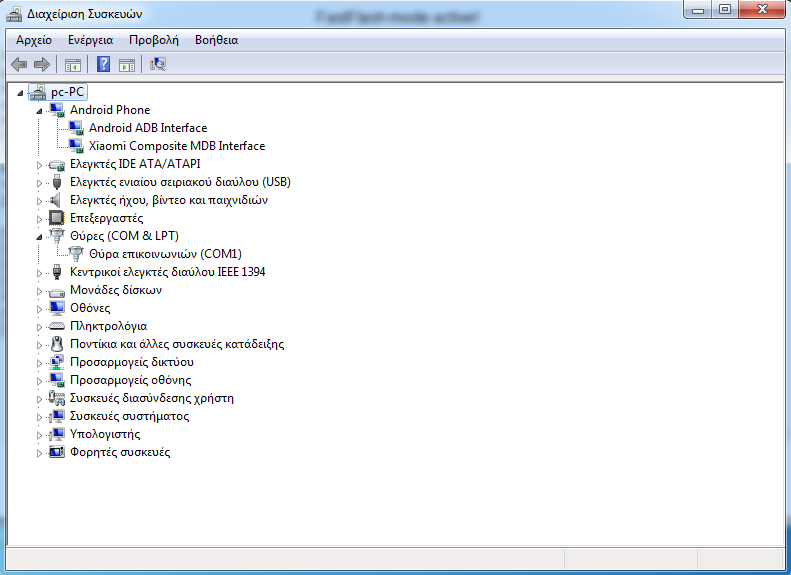
Task: Select the Xiaomi Composite MDB Interface label
Action: pyautogui.click(x=177, y=146)
